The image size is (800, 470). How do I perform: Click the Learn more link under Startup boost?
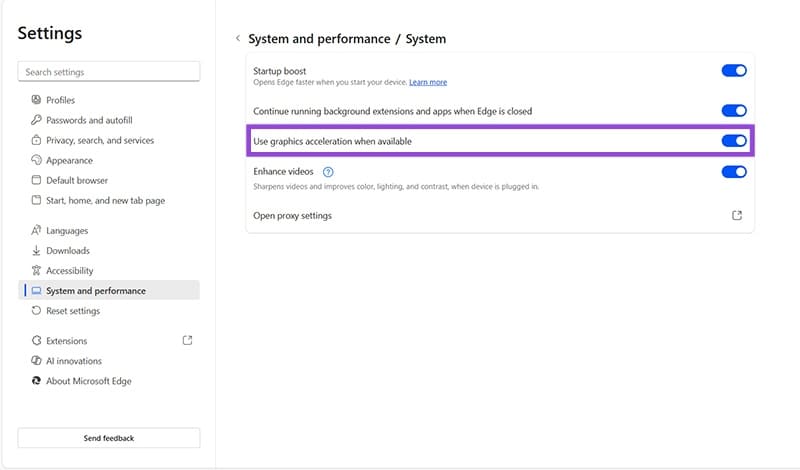point(428,82)
